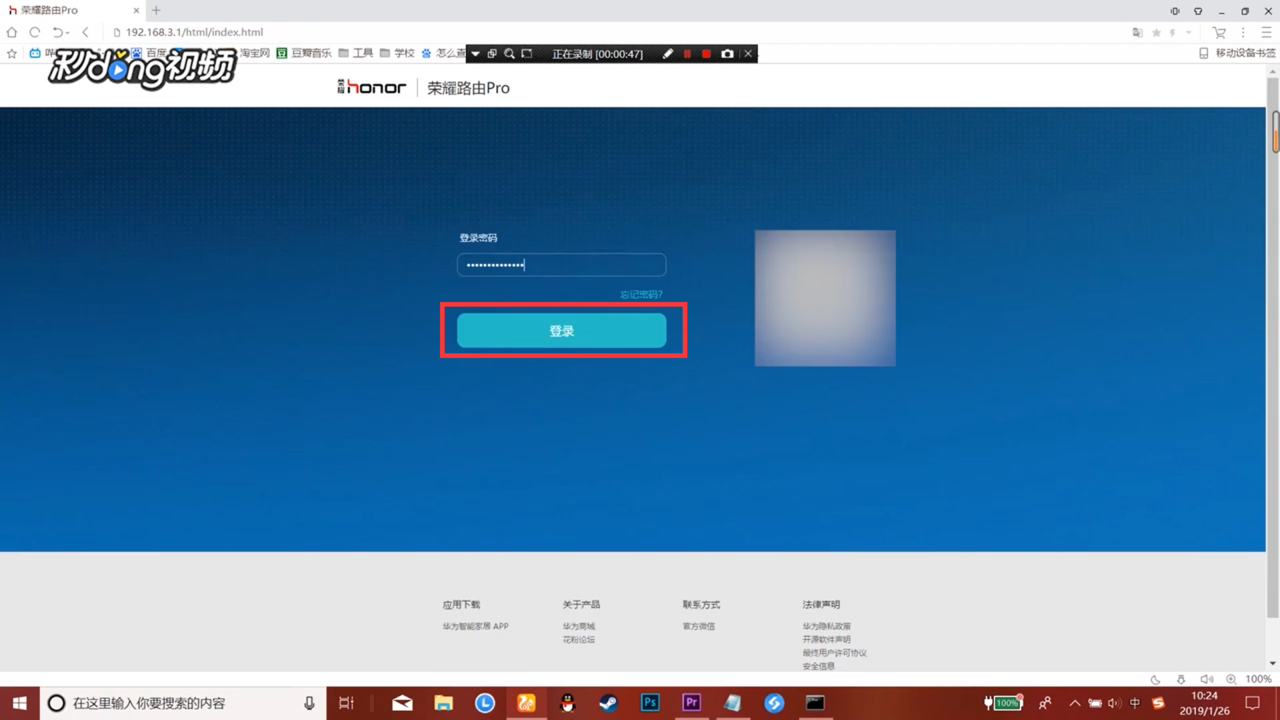Bookmark this page with the star icon
Viewport: 1280px width, 720px height.
click(1156, 32)
